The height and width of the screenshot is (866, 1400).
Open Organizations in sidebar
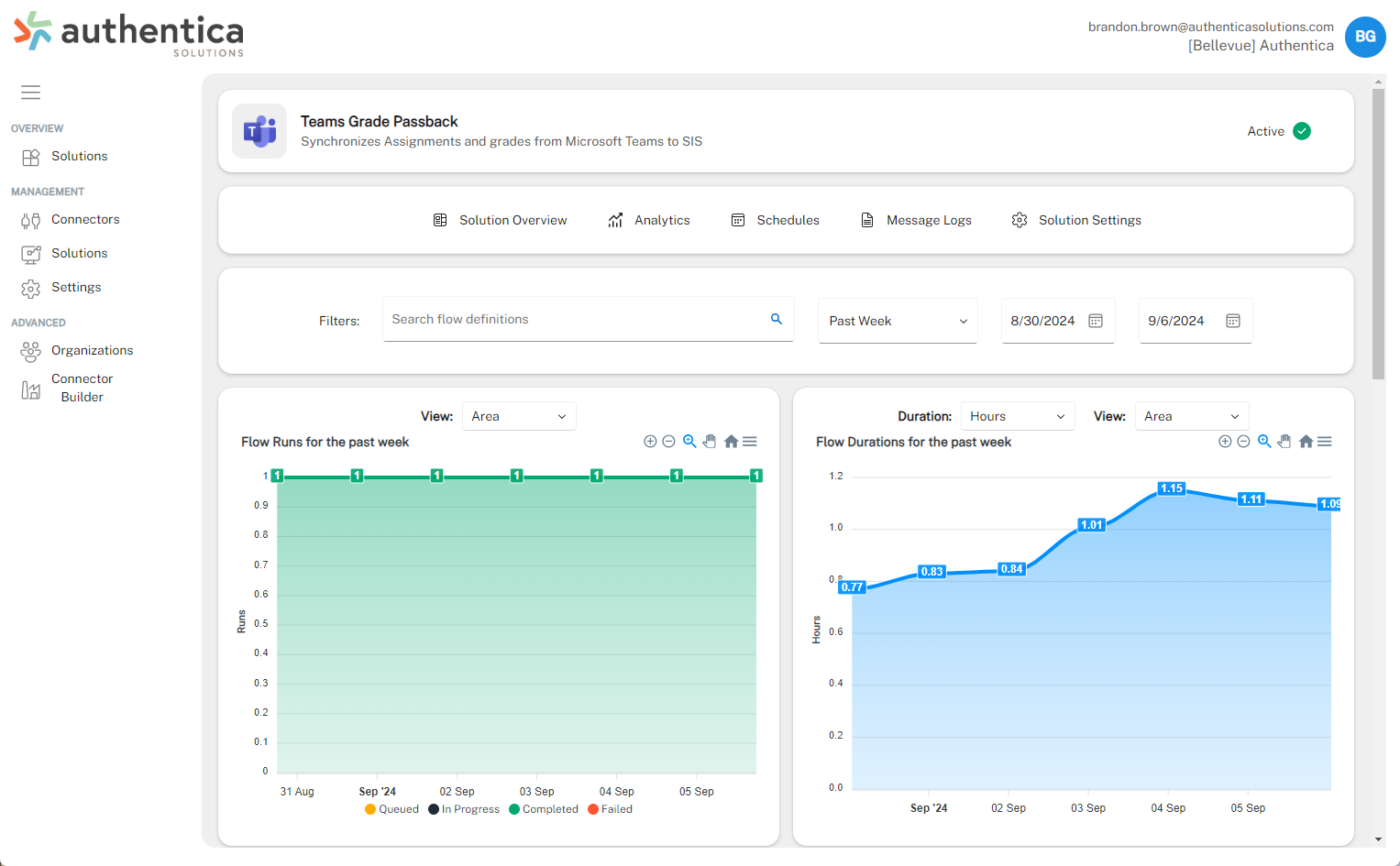(x=77, y=351)
